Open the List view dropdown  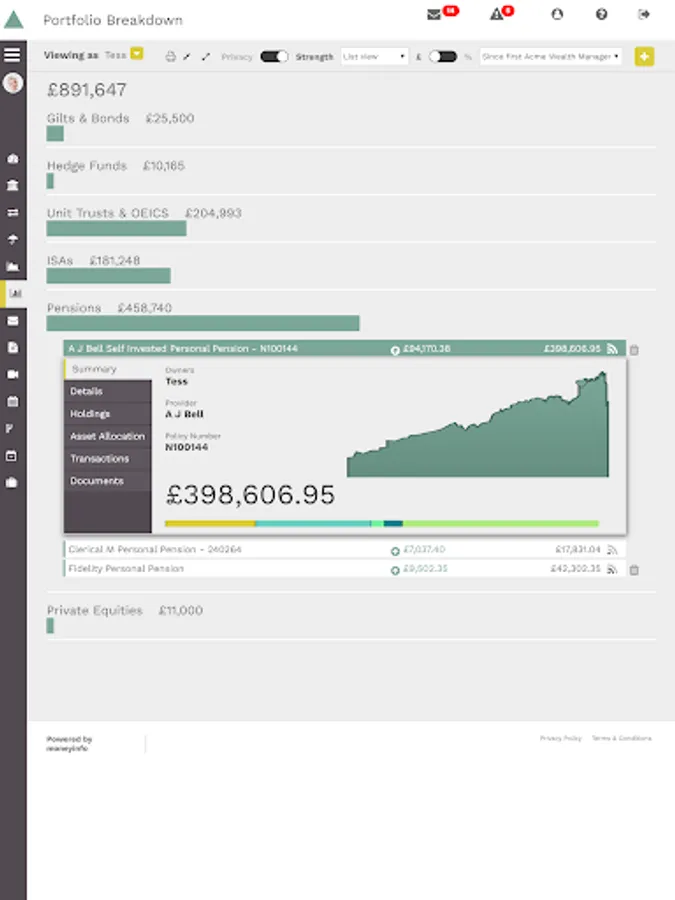pyautogui.click(x=374, y=56)
